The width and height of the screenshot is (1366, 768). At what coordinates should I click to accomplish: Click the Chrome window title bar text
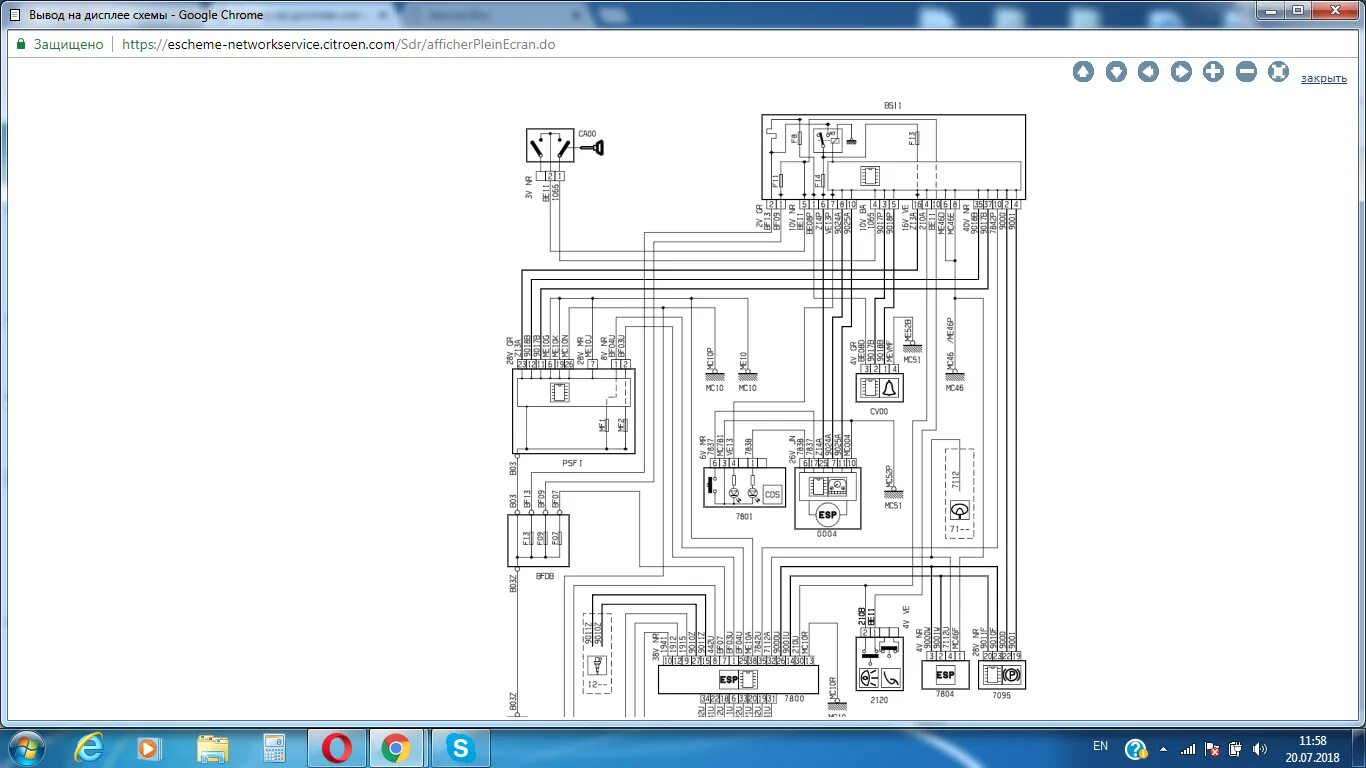(146, 15)
